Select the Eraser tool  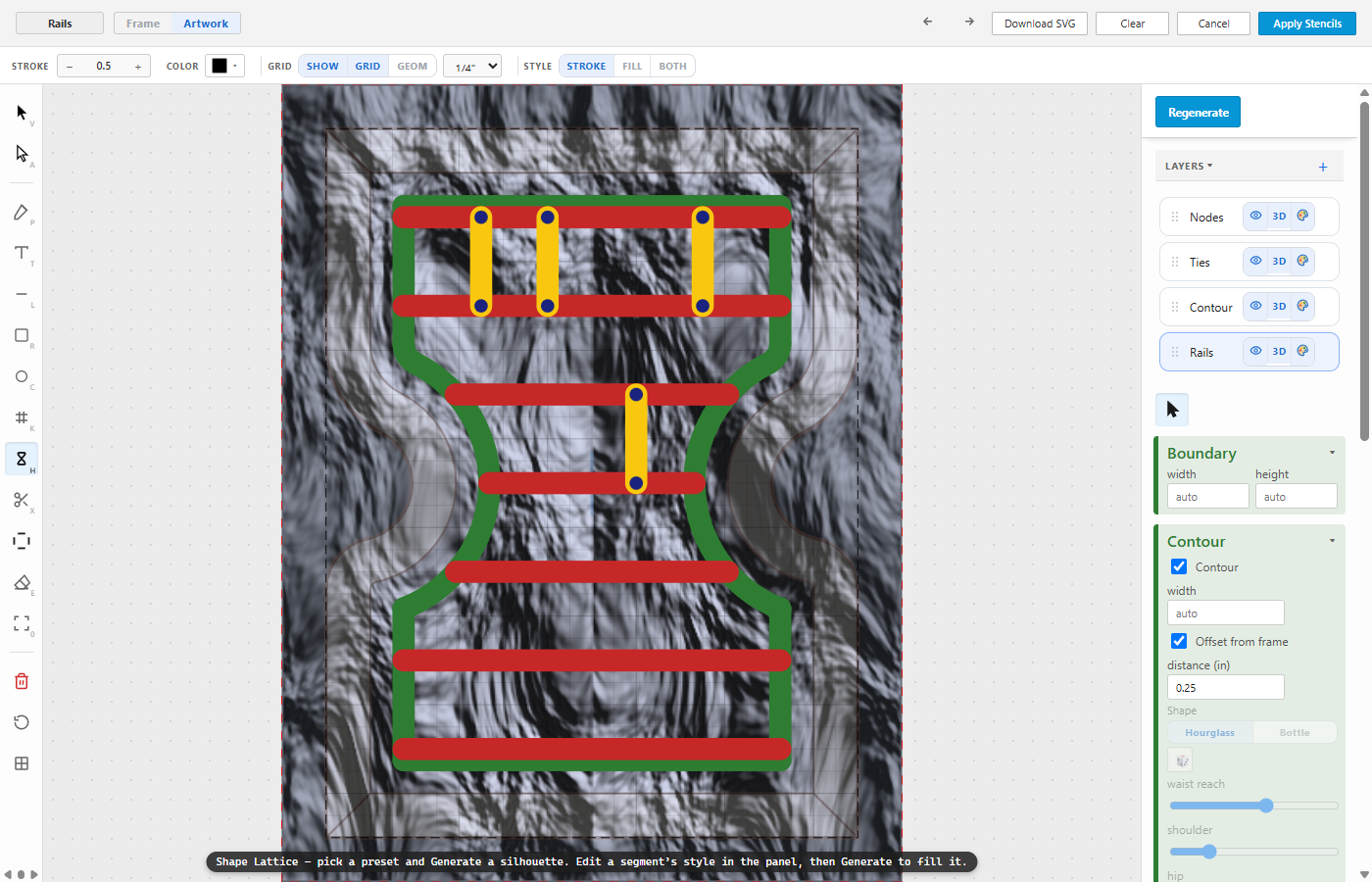click(x=22, y=582)
